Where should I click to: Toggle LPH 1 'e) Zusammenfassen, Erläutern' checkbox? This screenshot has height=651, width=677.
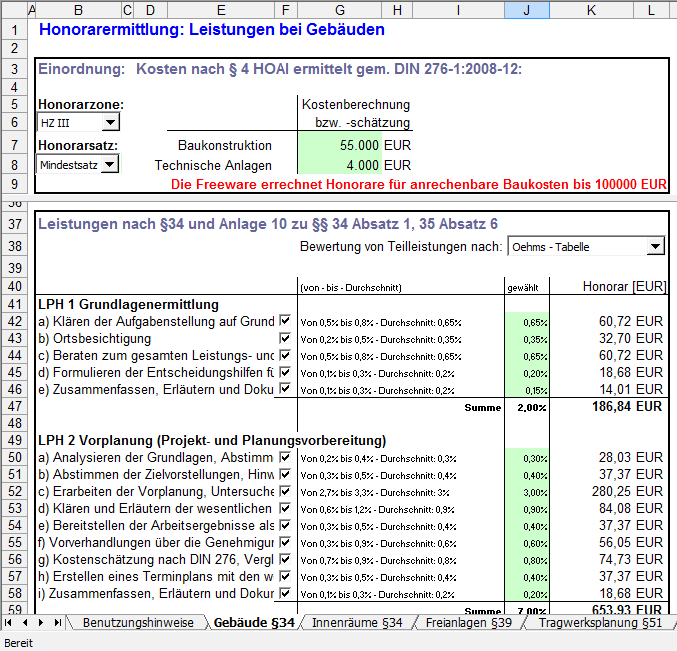[x=285, y=389]
